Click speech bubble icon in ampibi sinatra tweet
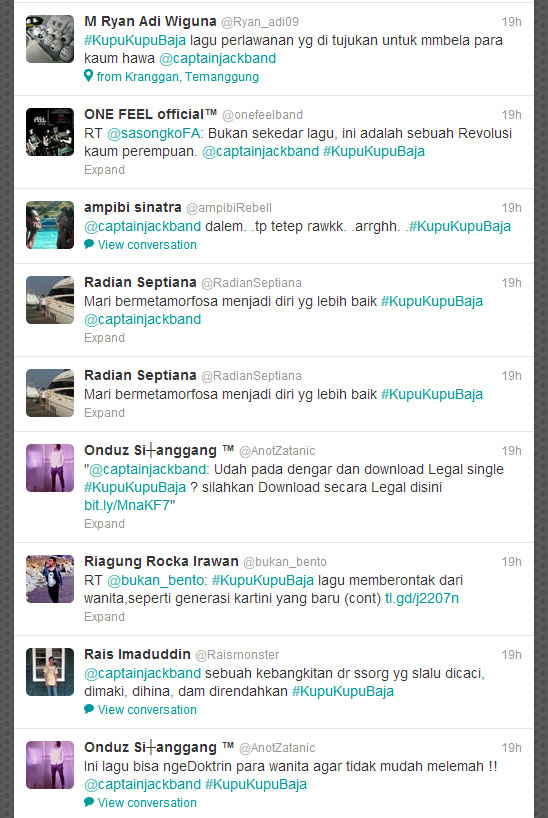Image resolution: width=548 pixels, height=818 pixels. (x=89, y=244)
